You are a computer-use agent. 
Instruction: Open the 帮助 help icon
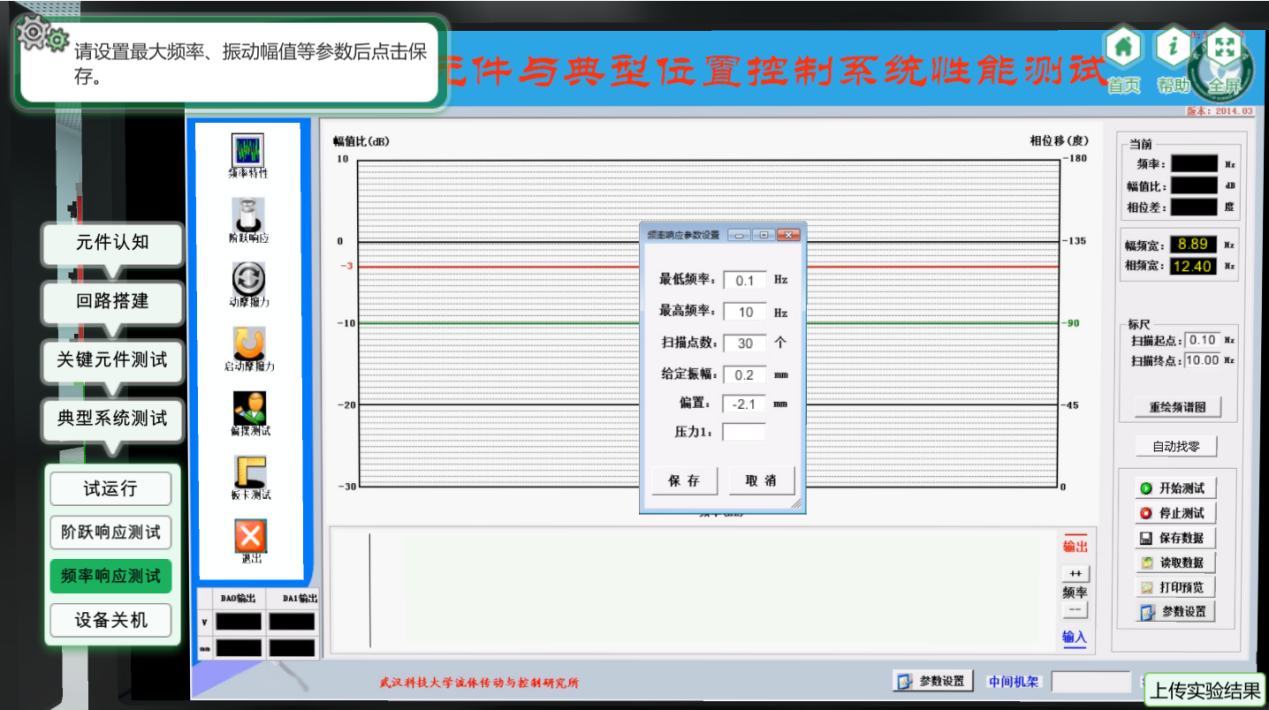click(1173, 49)
